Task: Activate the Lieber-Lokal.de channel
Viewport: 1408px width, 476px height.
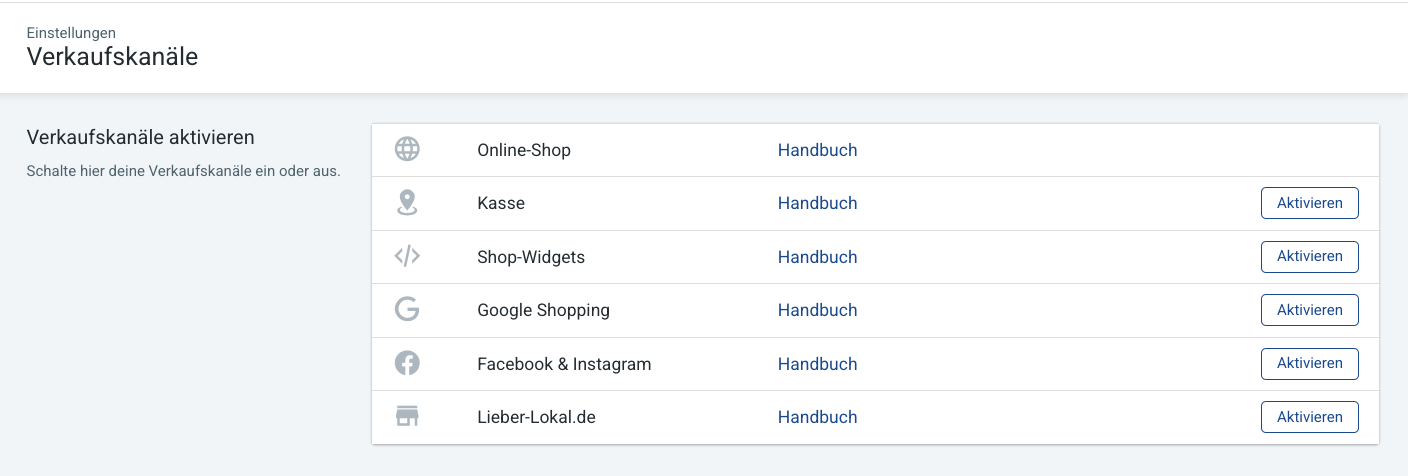Action: coord(1310,417)
